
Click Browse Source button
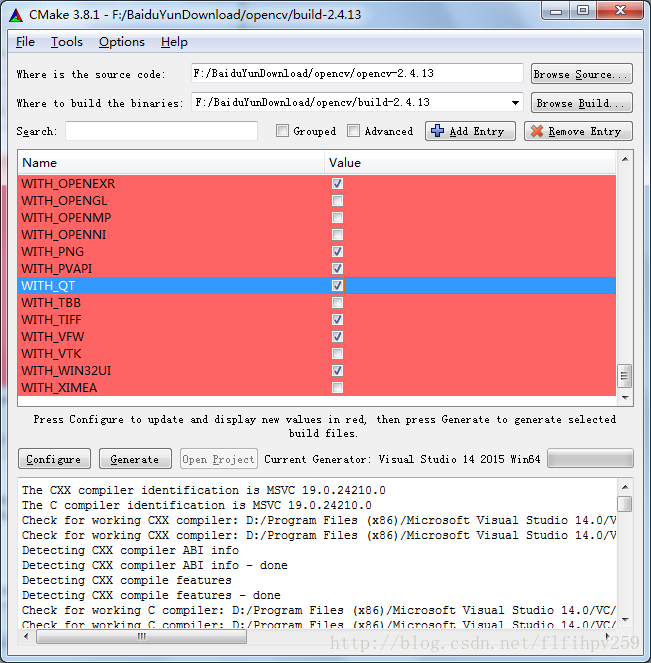tap(582, 74)
